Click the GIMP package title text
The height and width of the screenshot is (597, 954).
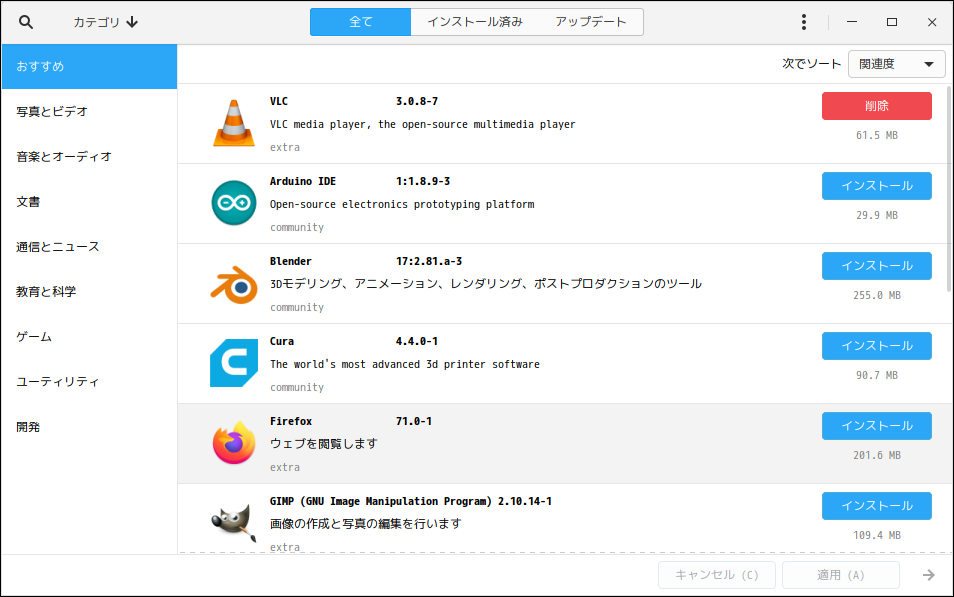coord(381,501)
